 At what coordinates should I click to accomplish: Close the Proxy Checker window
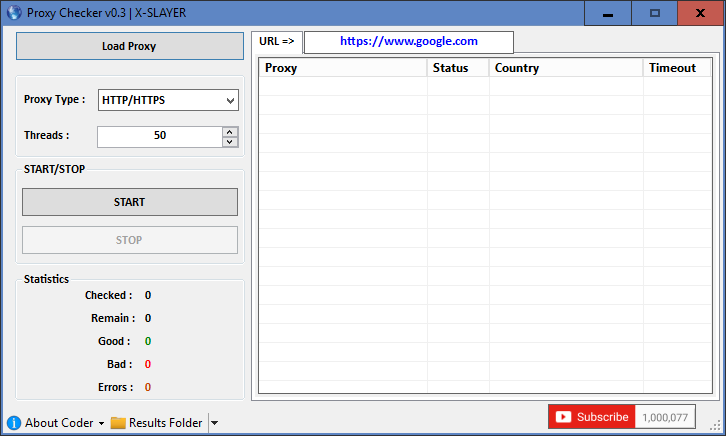tap(701, 13)
